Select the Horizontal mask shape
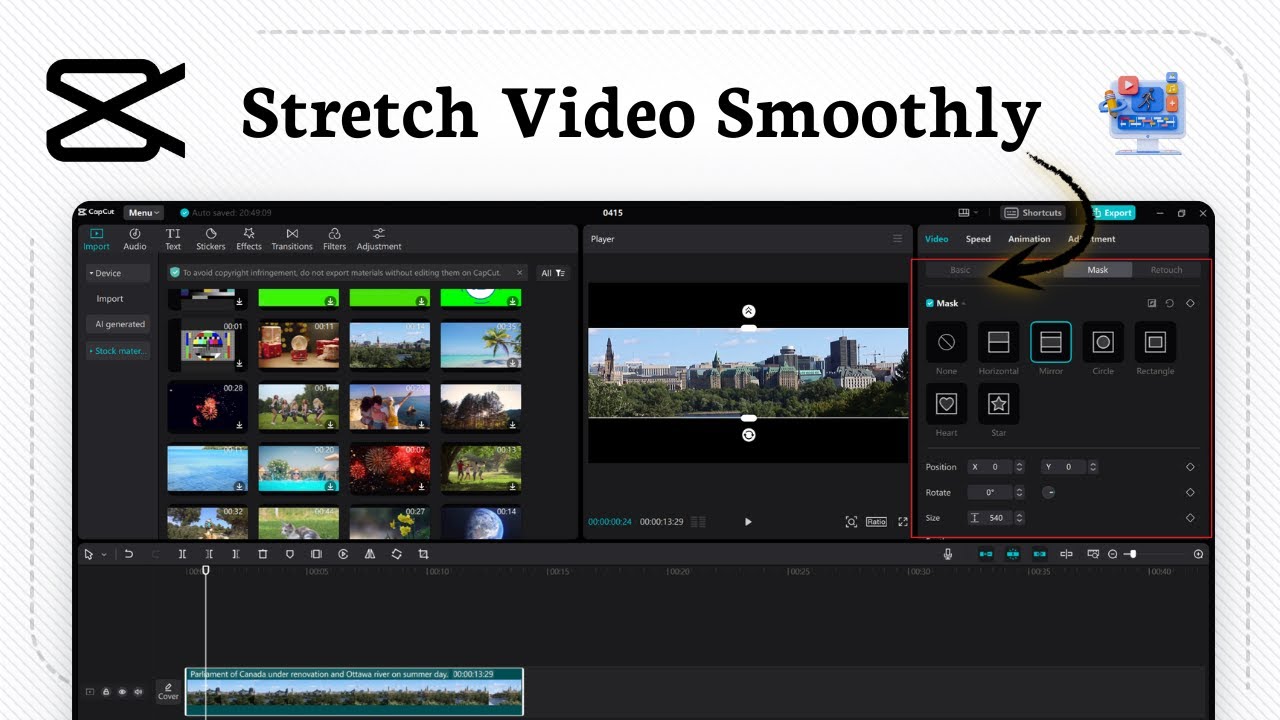Image resolution: width=1280 pixels, height=720 pixels. tap(998, 342)
